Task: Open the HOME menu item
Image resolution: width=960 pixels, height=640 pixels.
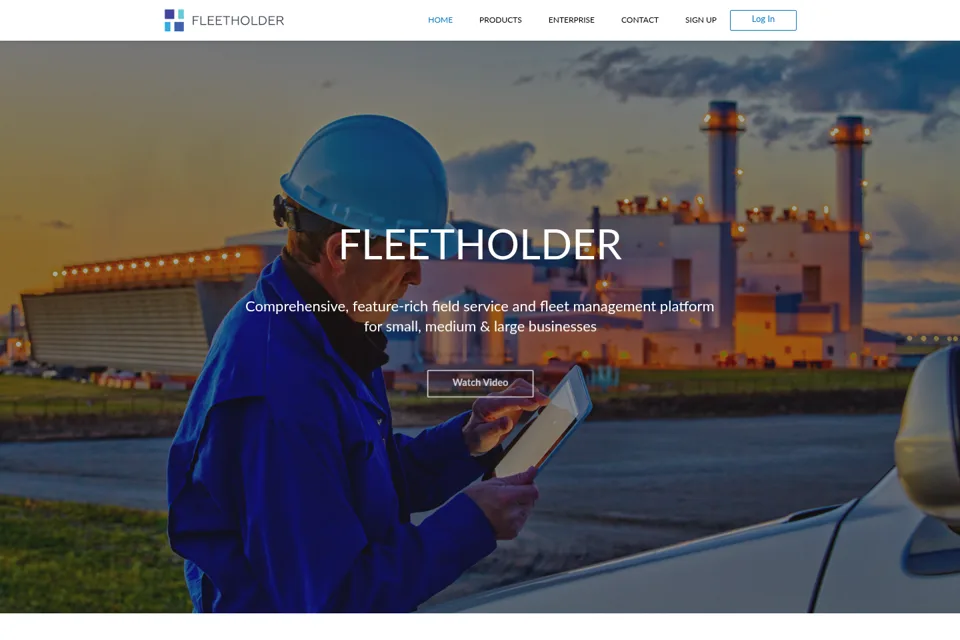Action: click(x=440, y=20)
